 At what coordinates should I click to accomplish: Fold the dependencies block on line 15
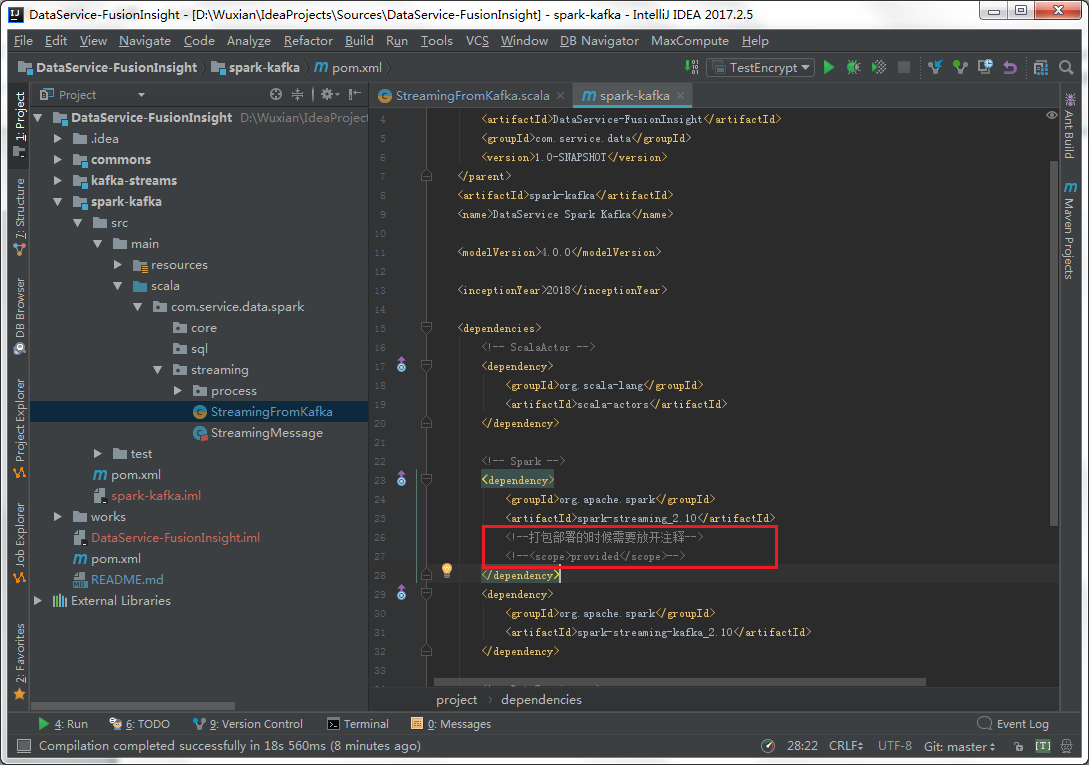(x=426, y=327)
